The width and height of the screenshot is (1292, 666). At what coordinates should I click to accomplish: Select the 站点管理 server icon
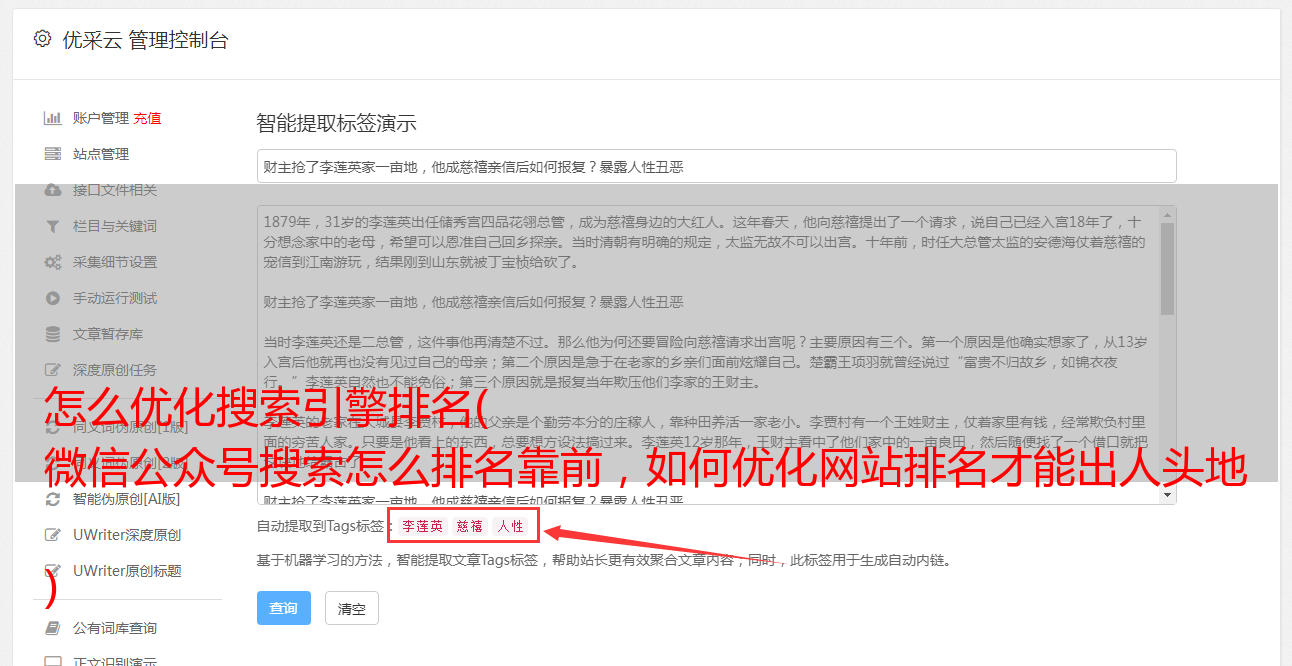[53, 154]
